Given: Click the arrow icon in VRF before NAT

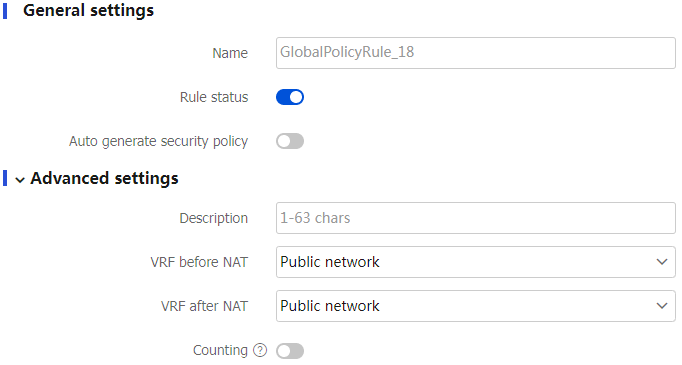Looking at the screenshot, I should (x=662, y=262).
